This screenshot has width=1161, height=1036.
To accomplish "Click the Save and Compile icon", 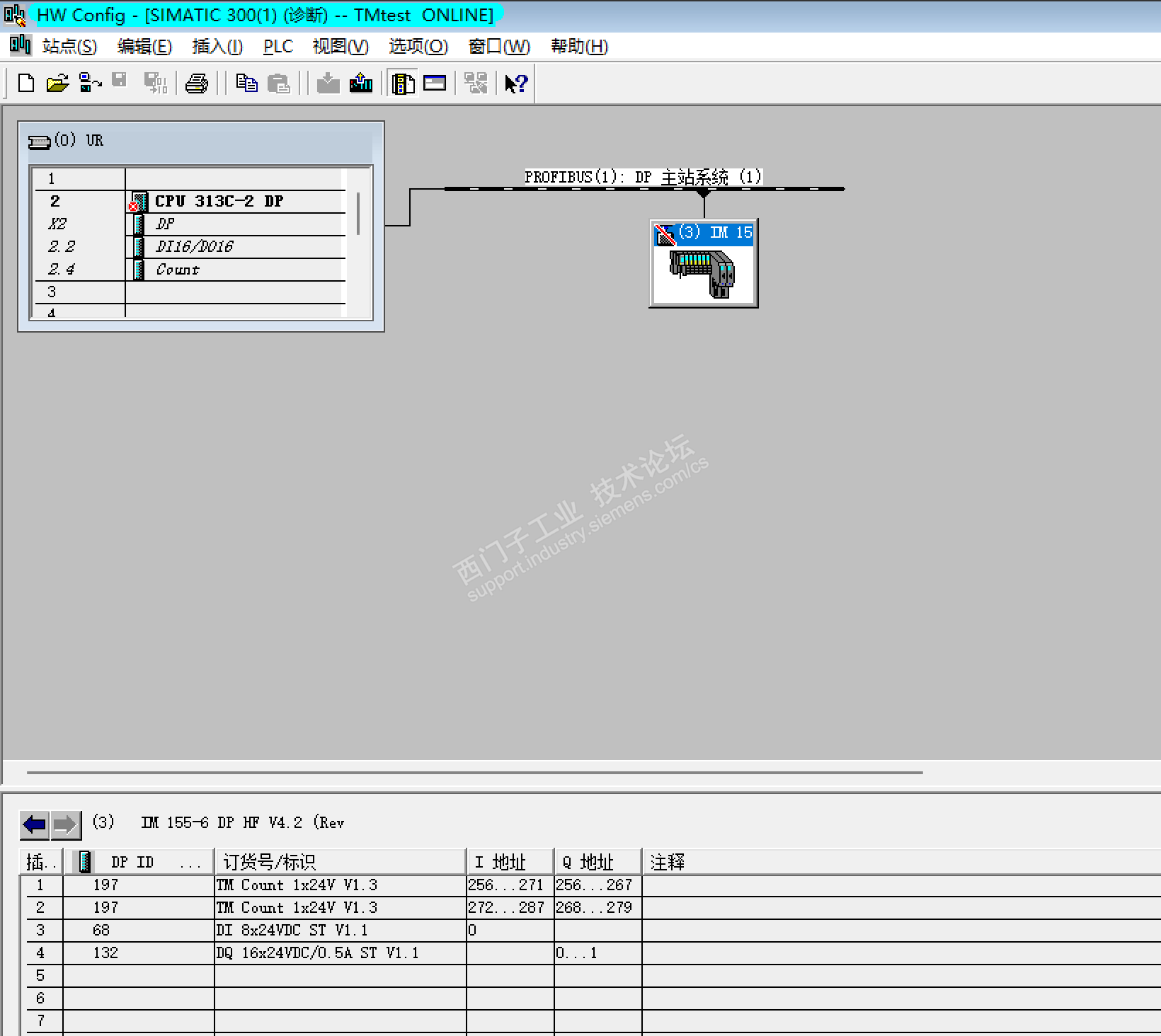I will (x=155, y=84).
